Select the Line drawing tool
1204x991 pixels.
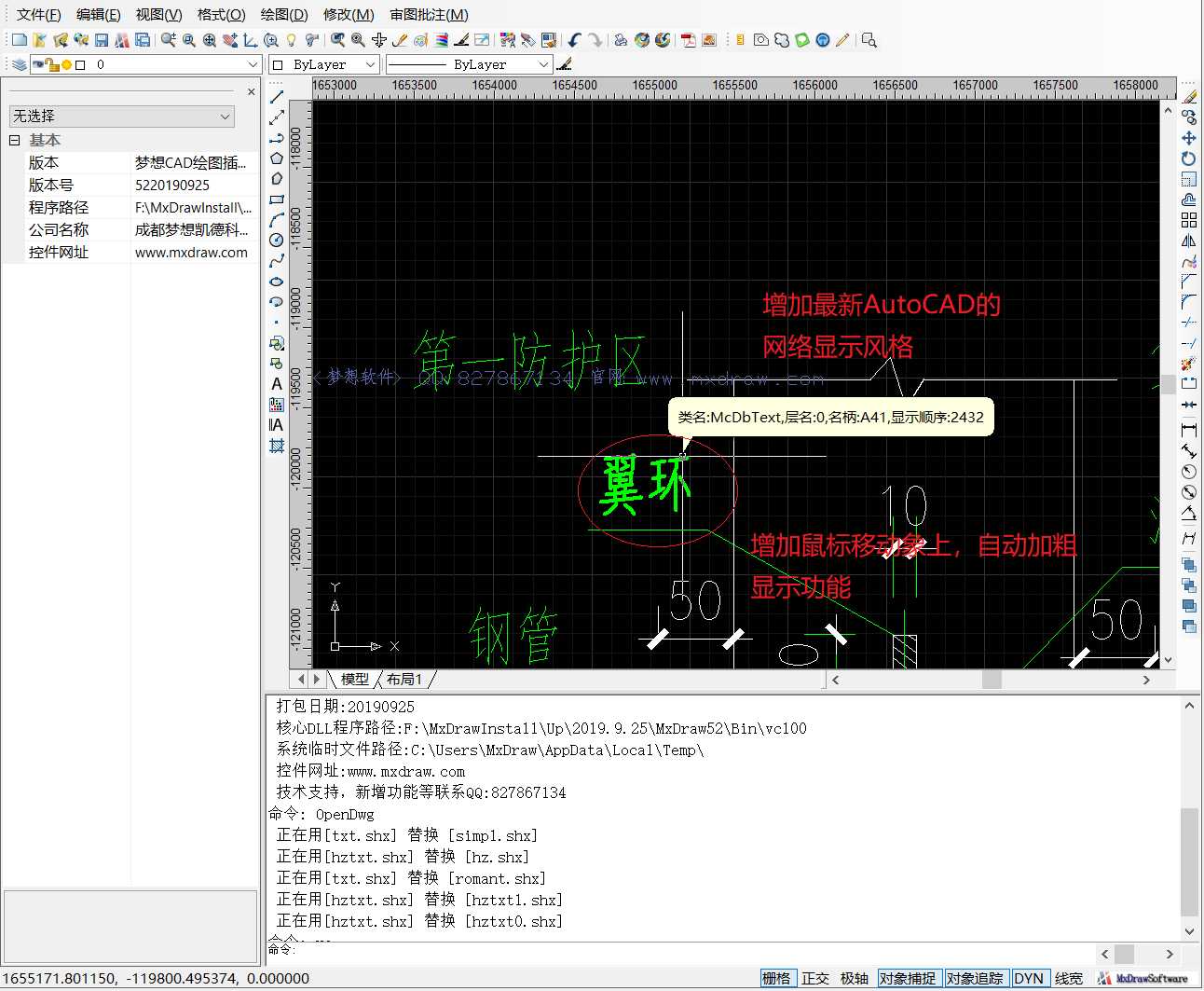pyautogui.click(x=277, y=97)
